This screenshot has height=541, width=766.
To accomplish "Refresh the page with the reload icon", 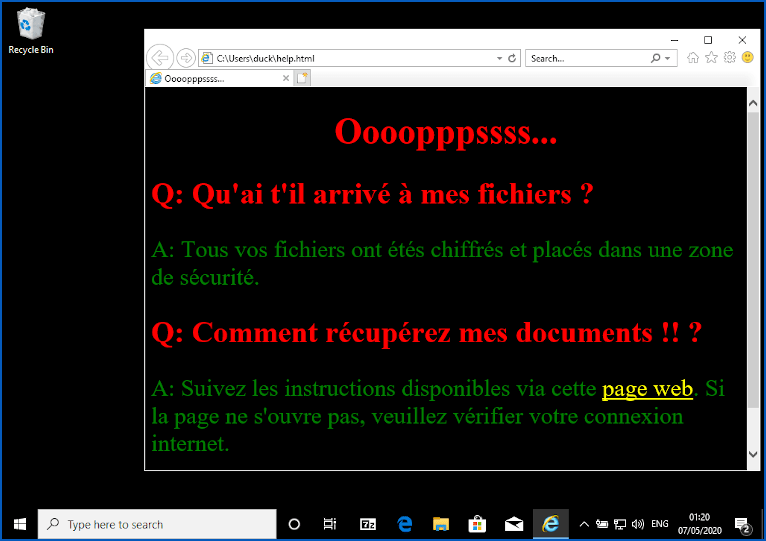I will point(512,59).
